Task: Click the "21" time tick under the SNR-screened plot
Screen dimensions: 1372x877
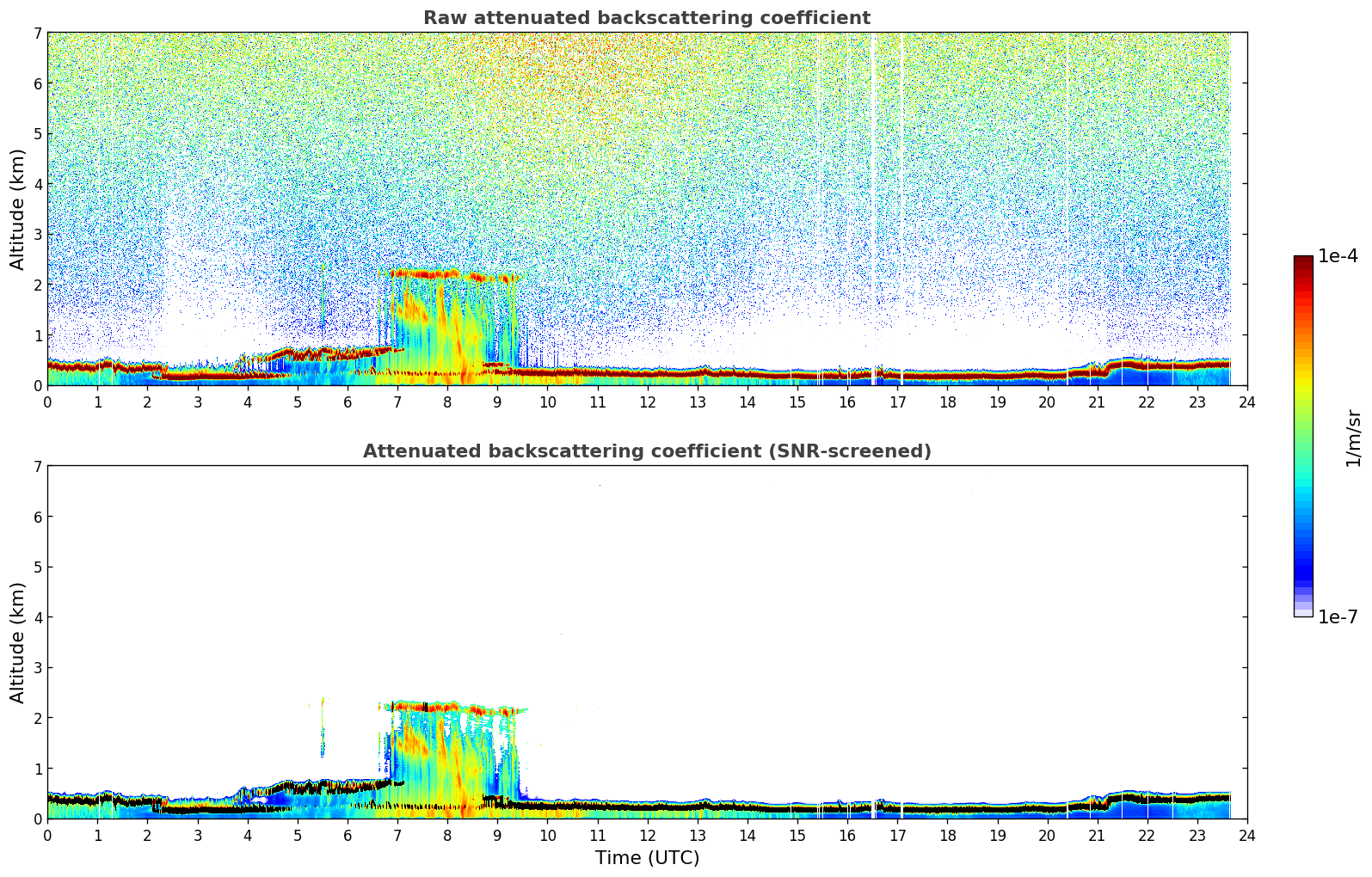Action: click(x=1097, y=835)
